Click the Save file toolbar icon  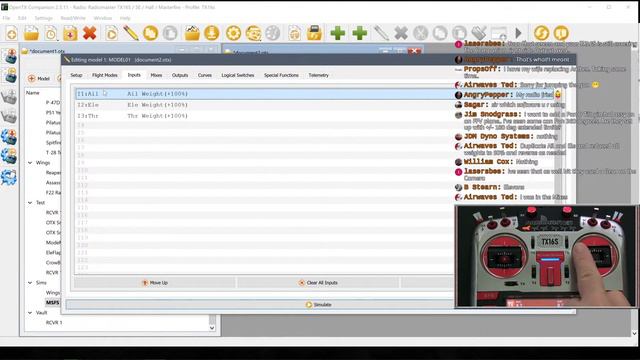pos(70,33)
